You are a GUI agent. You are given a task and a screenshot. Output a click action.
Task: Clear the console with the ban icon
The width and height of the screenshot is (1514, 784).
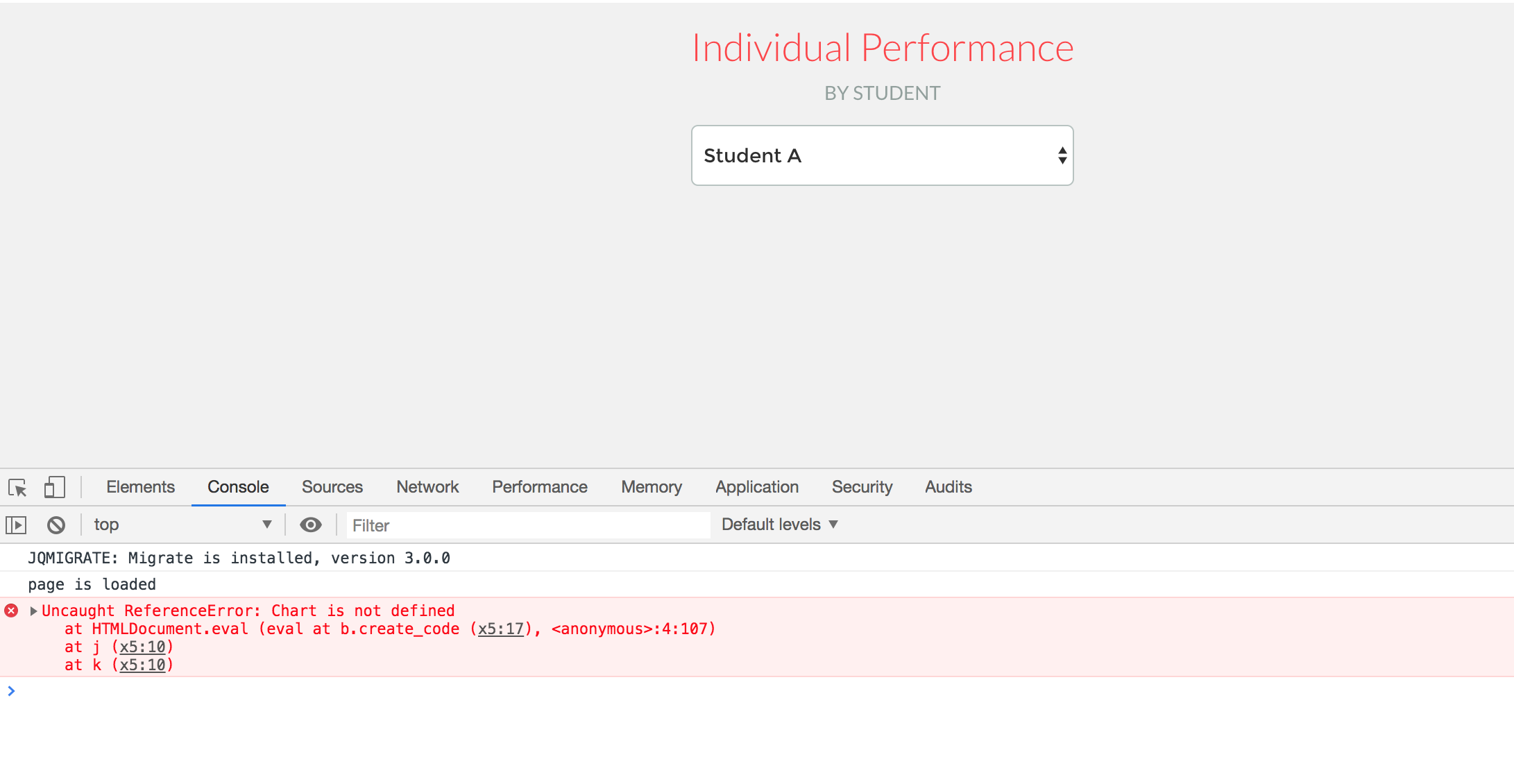(56, 525)
